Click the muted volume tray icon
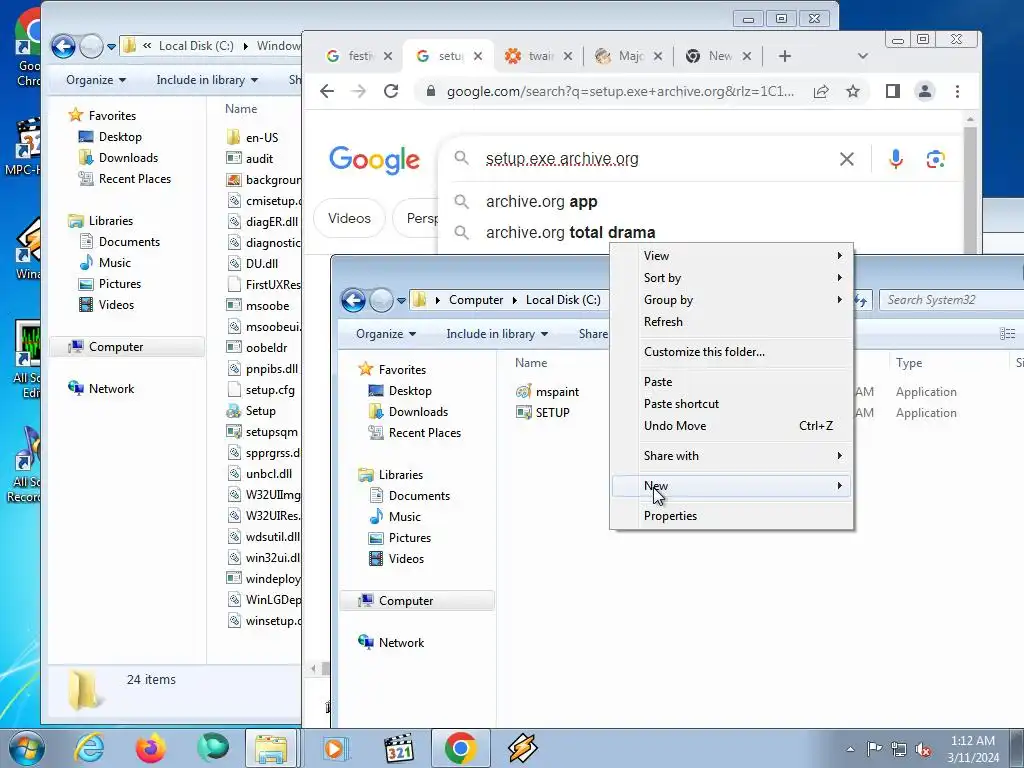 (923, 748)
